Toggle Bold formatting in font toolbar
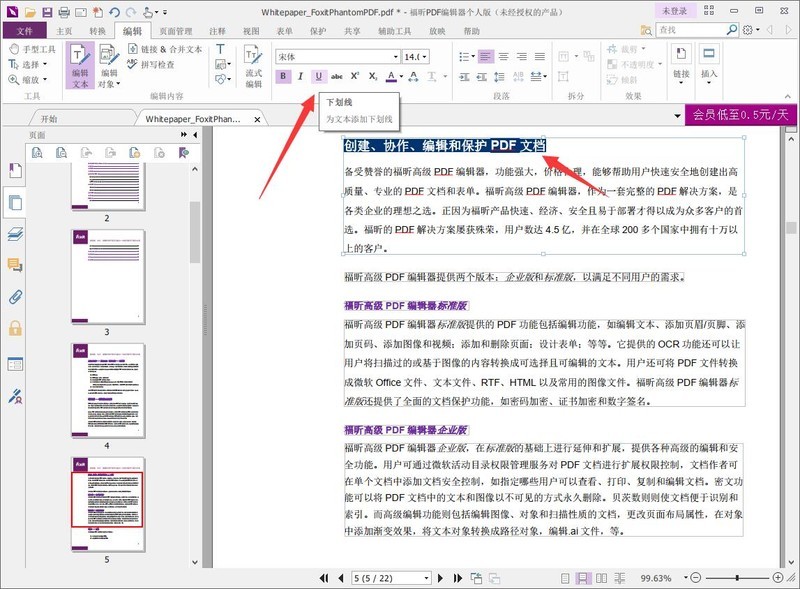Screen dimensions: 800x589 click(284, 76)
